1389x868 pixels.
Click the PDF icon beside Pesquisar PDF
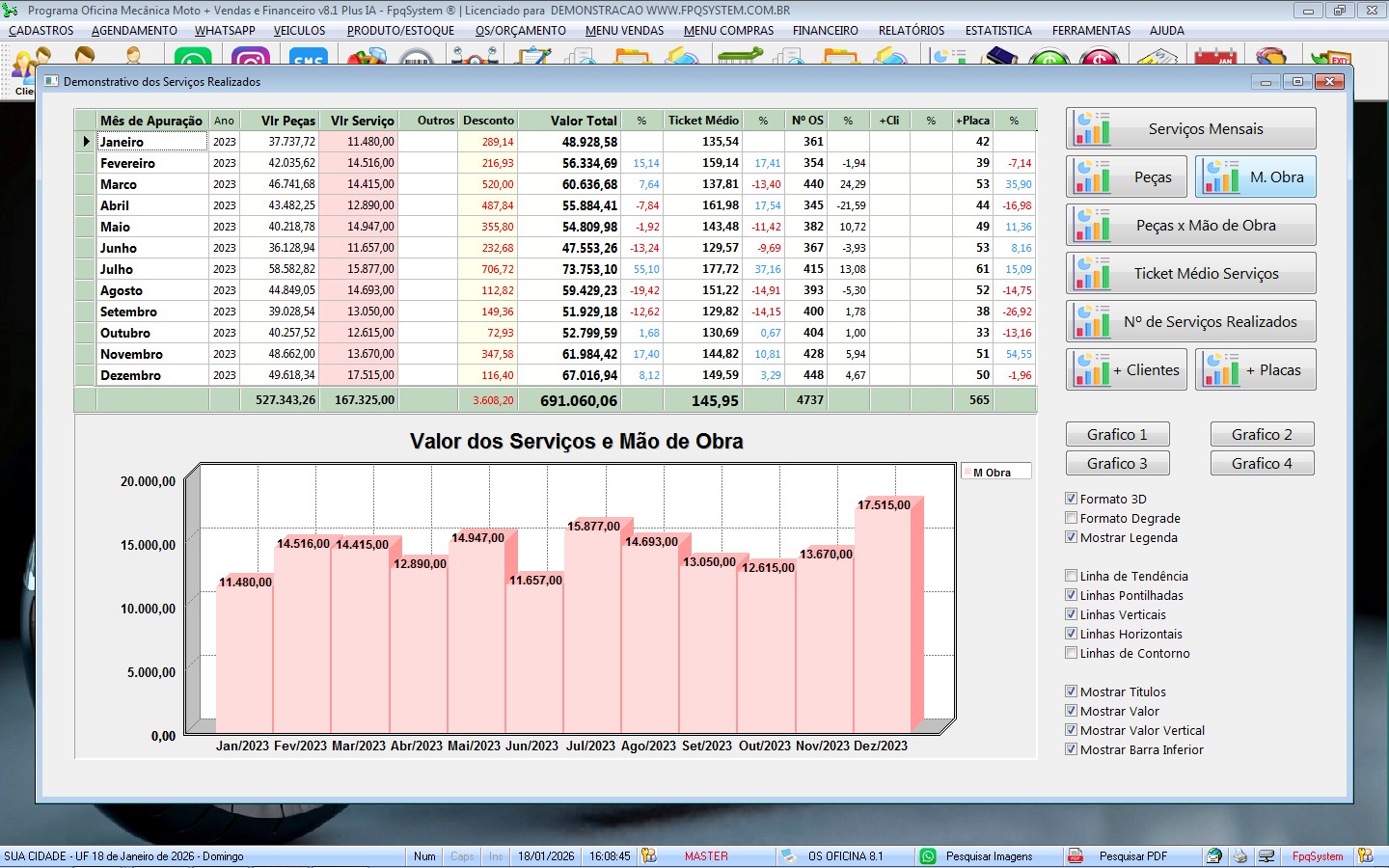click(x=1075, y=856)
